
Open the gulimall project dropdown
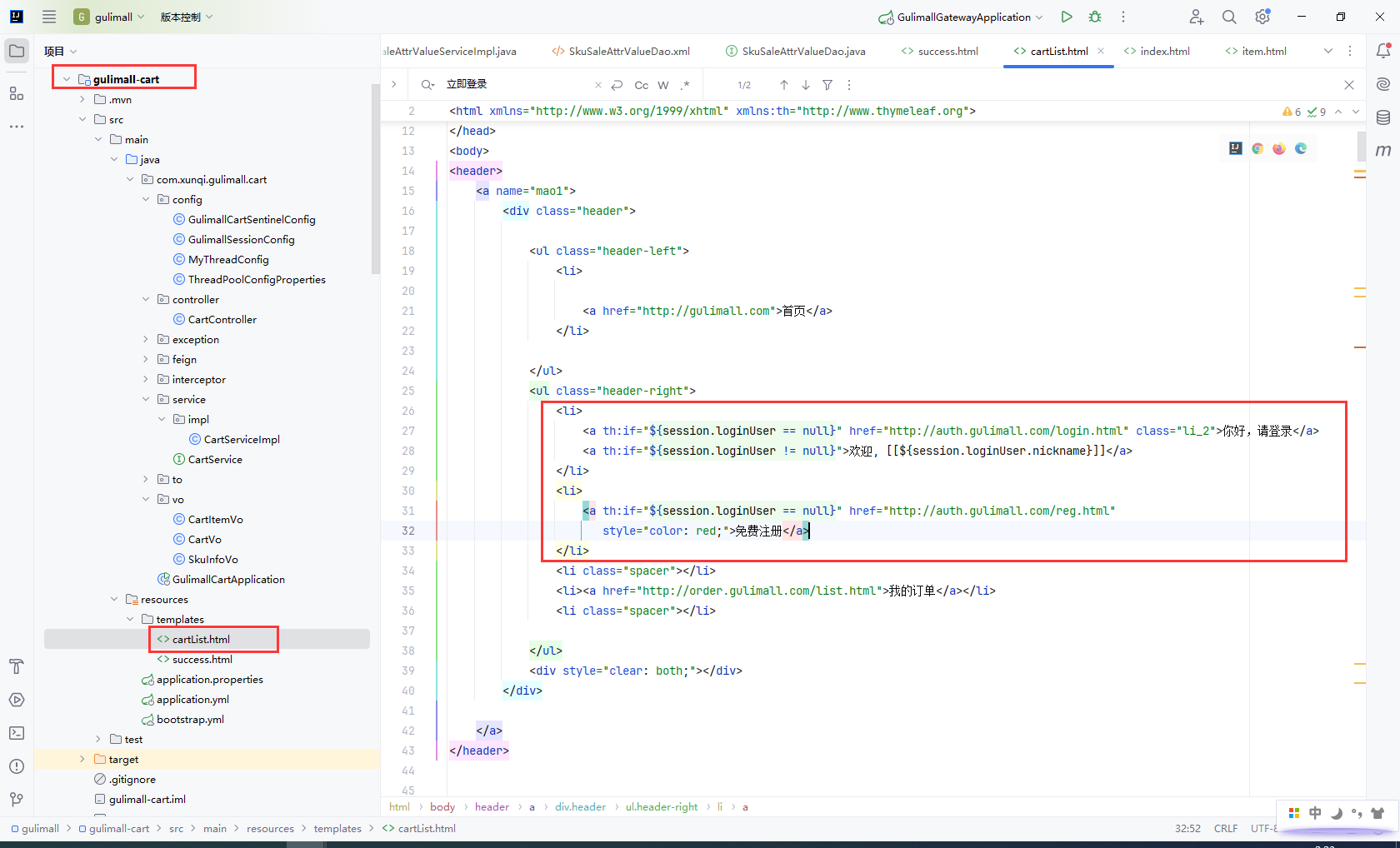(109, 17)
